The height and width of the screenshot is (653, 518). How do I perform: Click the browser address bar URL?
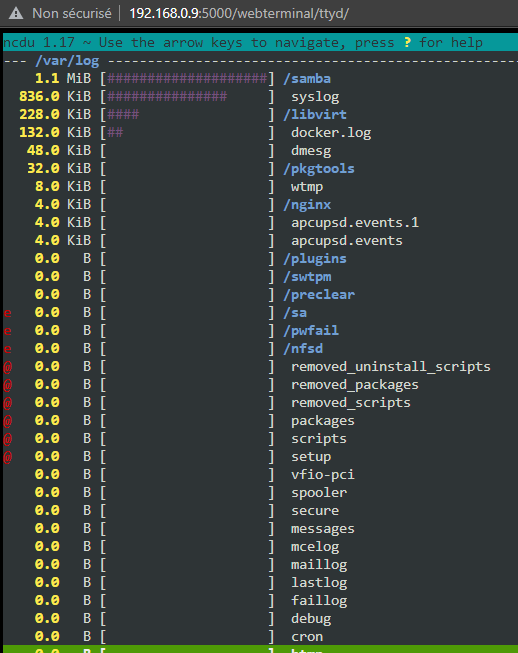point(239,13)
